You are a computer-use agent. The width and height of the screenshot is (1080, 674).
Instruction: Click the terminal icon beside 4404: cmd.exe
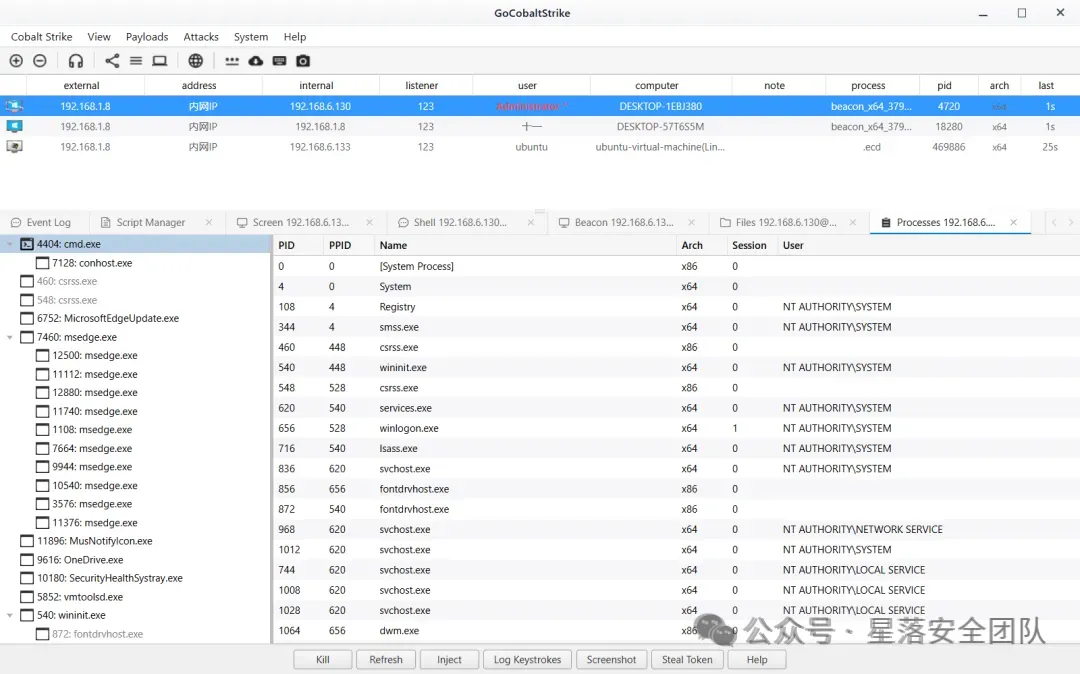[x=27, y=244]
